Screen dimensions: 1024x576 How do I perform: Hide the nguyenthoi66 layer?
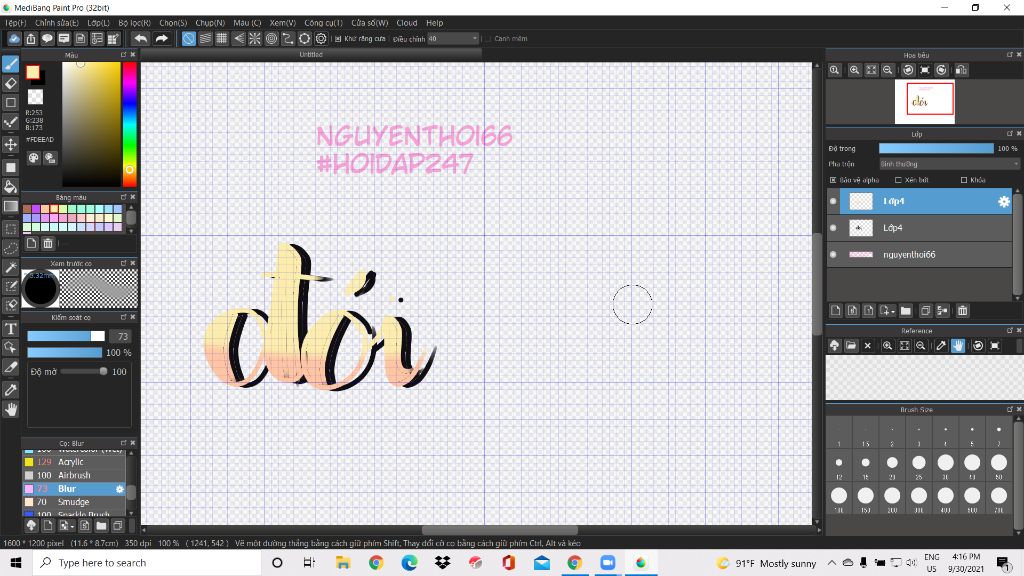click(x=833, y=255)
